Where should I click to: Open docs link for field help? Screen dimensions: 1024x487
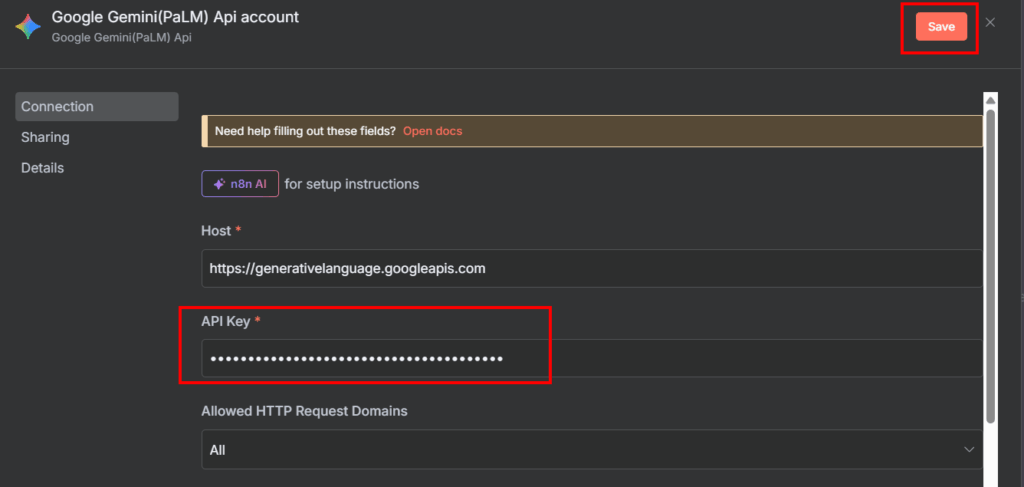point(432,131)
